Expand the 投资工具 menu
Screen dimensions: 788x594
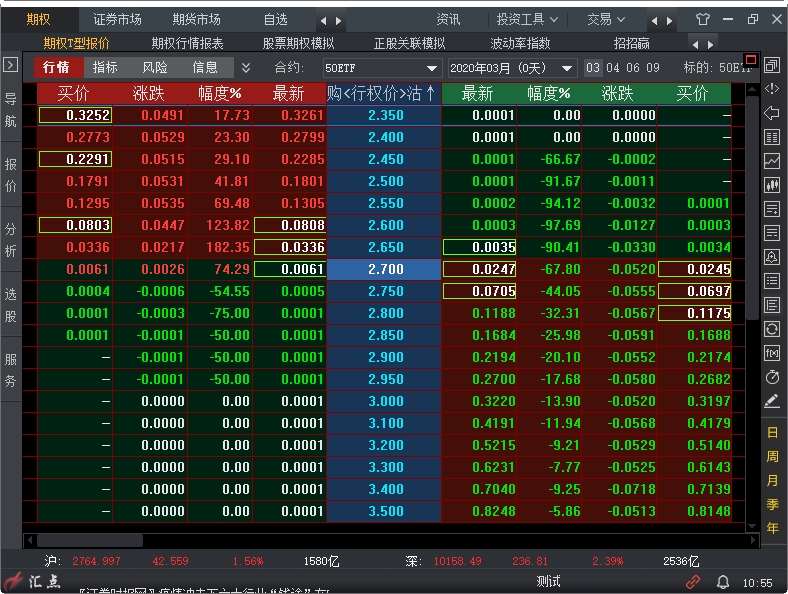pyautogui.click(x=527, y=19)
